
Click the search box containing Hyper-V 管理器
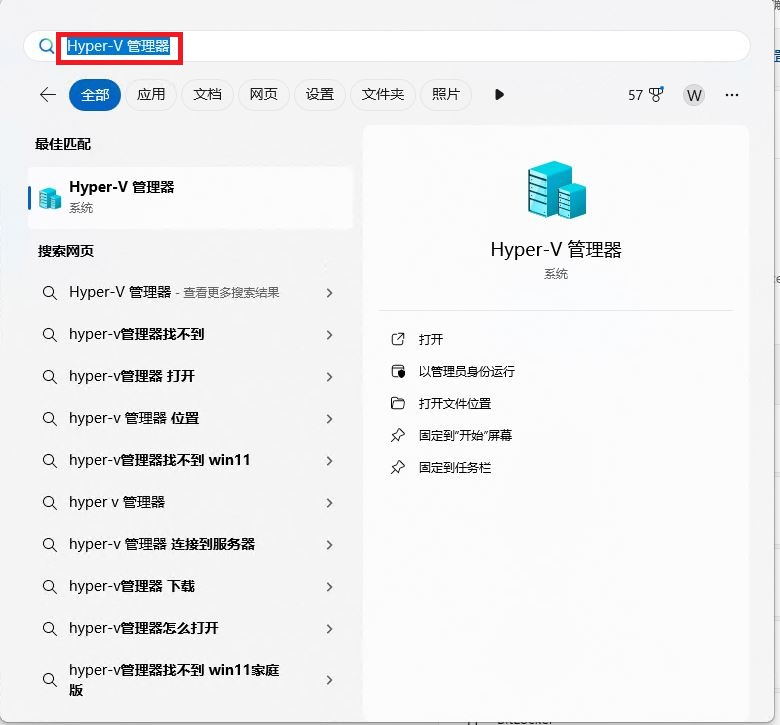tap(387, 46)
